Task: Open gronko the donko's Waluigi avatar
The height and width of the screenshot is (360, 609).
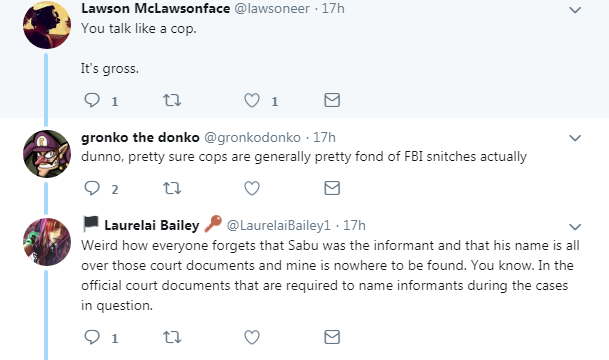Action: click(47, 154)
